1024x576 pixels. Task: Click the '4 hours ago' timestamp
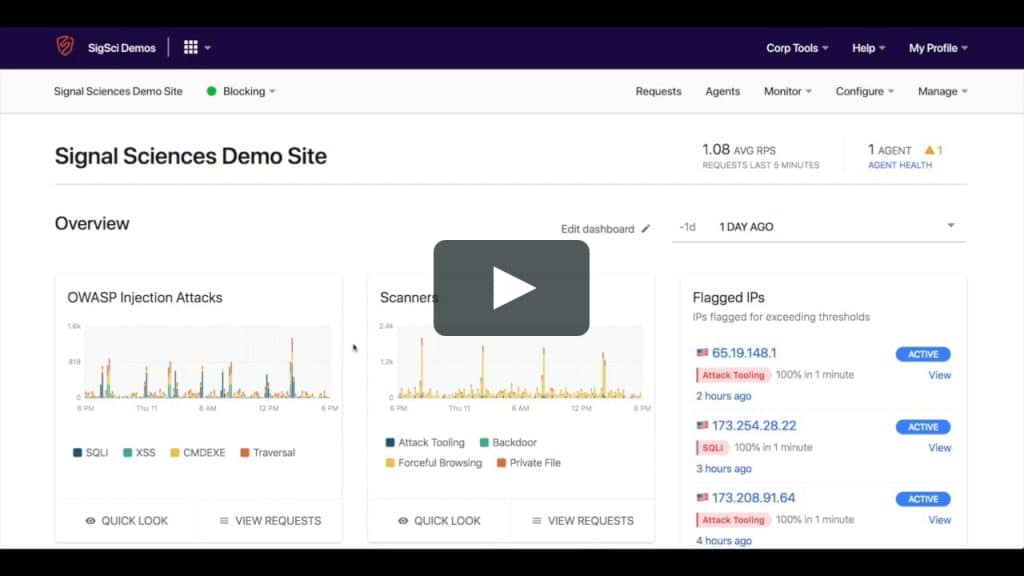[724, 541]
